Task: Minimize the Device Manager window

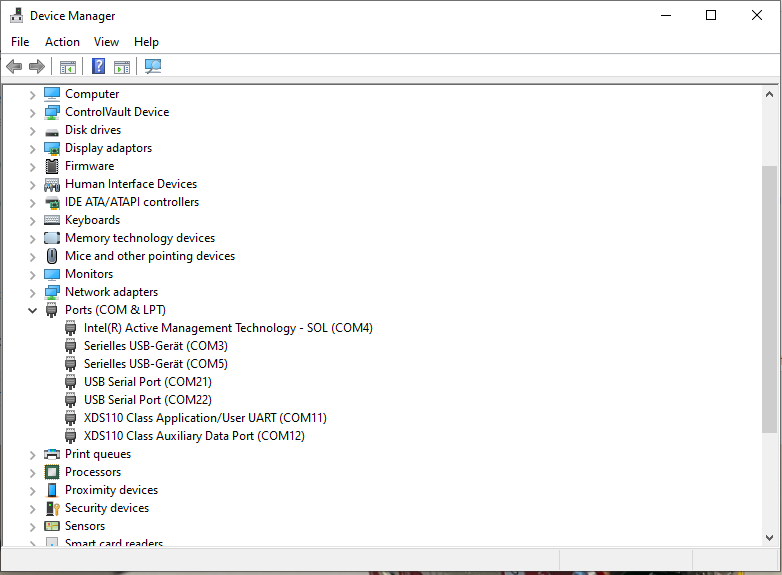Action: pos(666,15)
